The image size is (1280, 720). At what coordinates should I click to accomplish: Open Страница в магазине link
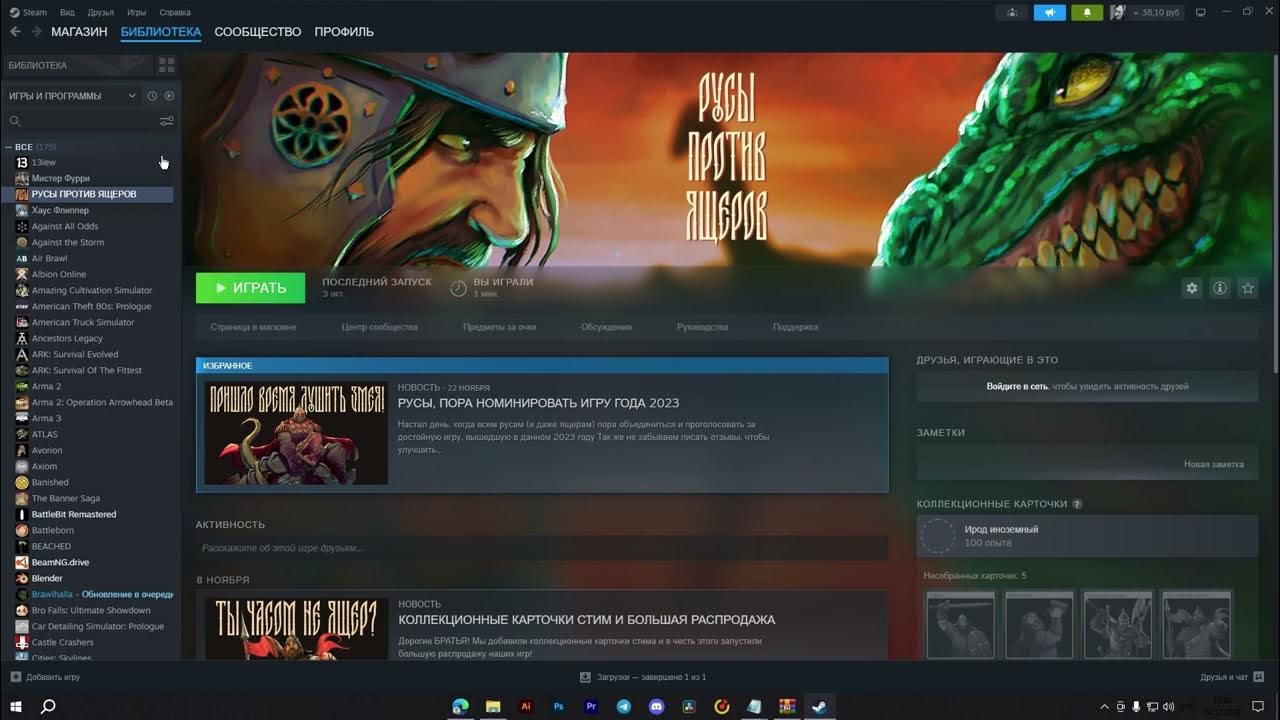coord(253,327)
